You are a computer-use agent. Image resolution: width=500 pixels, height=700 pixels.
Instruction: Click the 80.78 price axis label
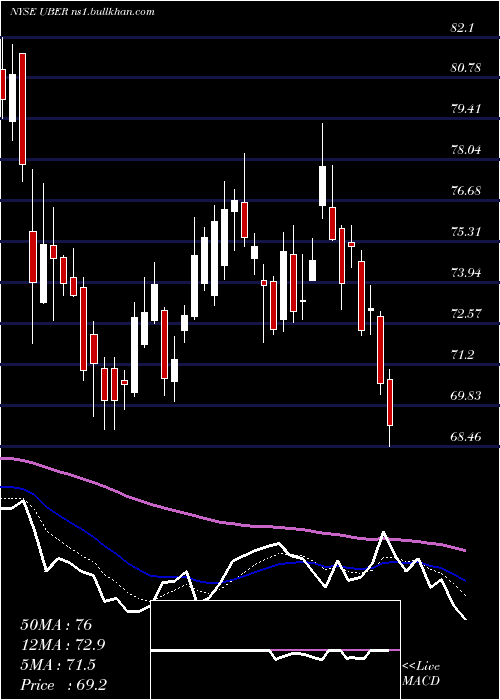pos(466,68)
